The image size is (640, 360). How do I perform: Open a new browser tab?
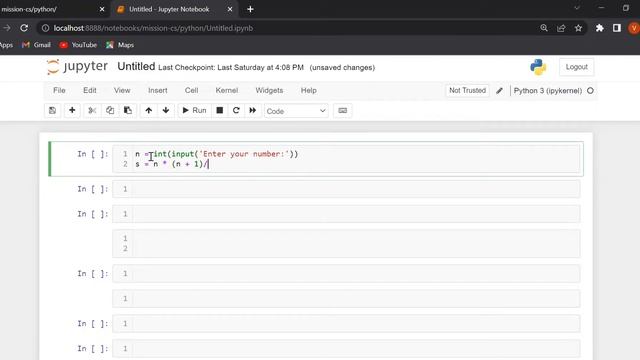click(250, 9)
